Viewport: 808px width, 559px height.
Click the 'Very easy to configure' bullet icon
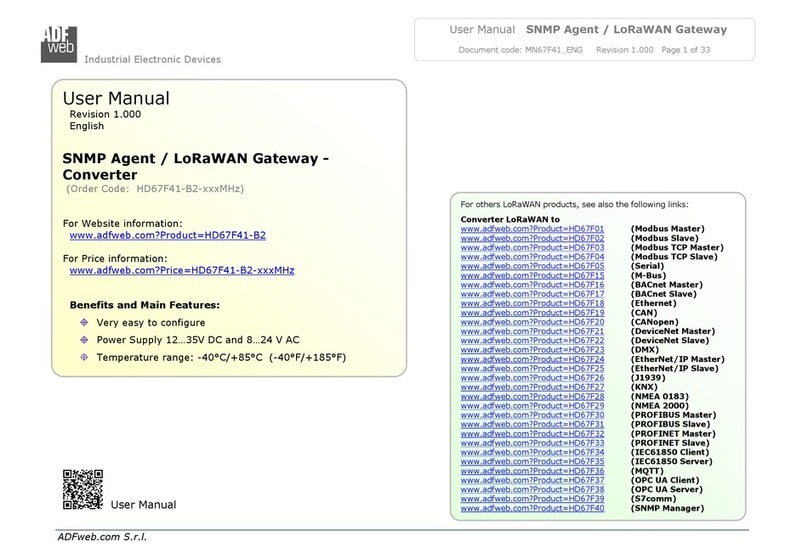84,323
